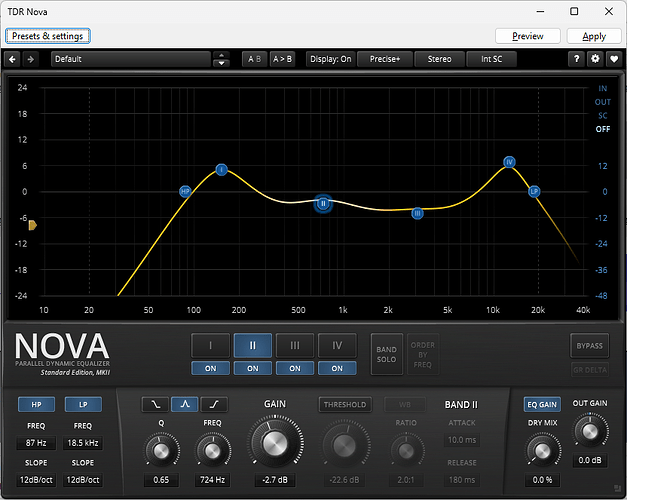Set analyzer to IN
This screenshot has height=500, width=670.
tap(602, 88)
